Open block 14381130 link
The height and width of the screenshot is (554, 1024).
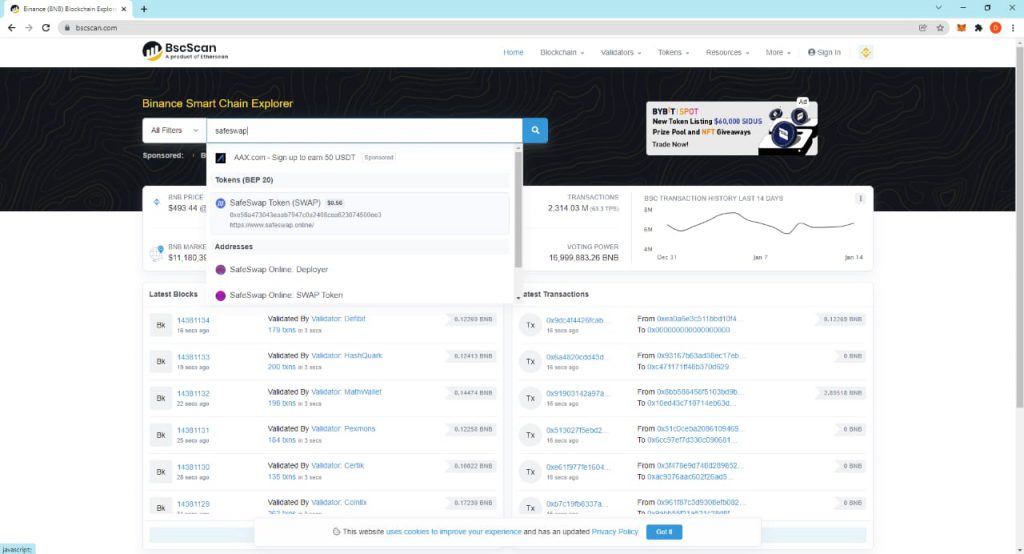click(193, 467)
